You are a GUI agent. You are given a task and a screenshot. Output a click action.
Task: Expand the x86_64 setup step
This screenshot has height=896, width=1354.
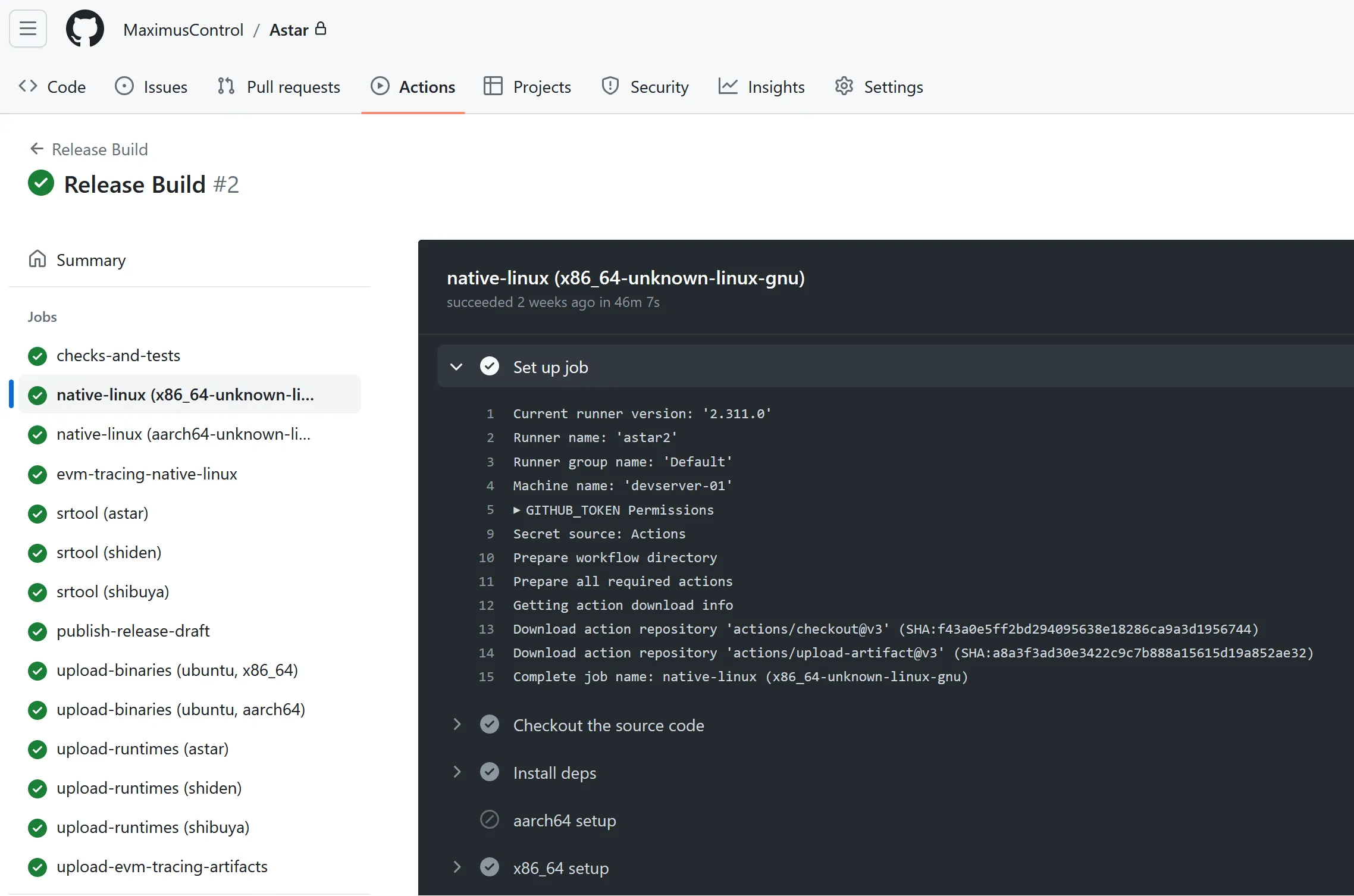(x=456, y=867)
